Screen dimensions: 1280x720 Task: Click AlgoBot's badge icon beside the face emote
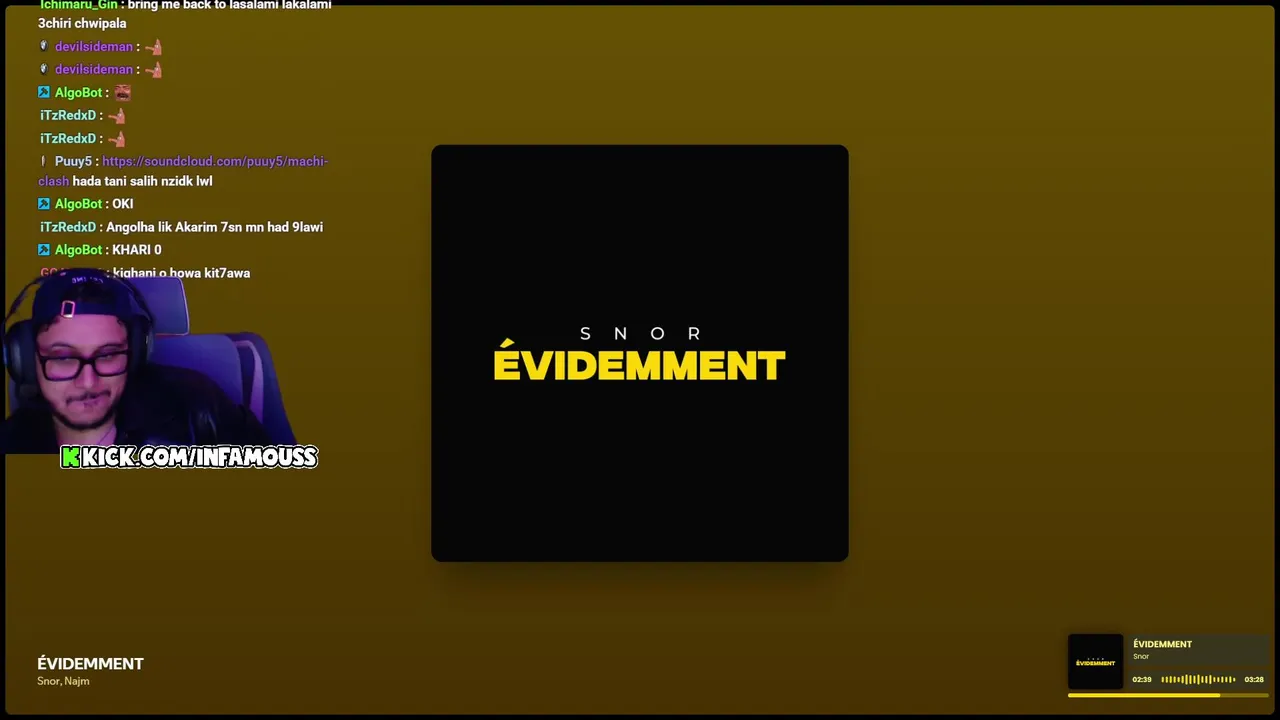tap(44, 93)
